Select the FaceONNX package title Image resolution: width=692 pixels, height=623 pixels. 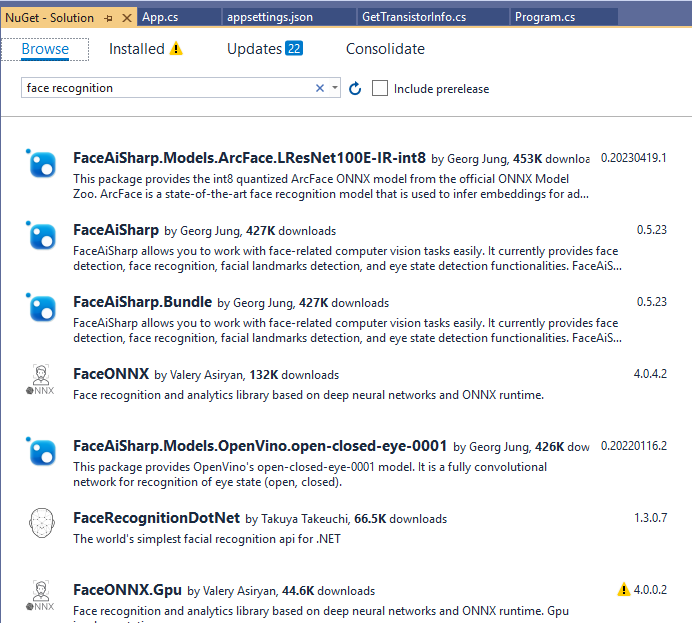pos(111,374)
